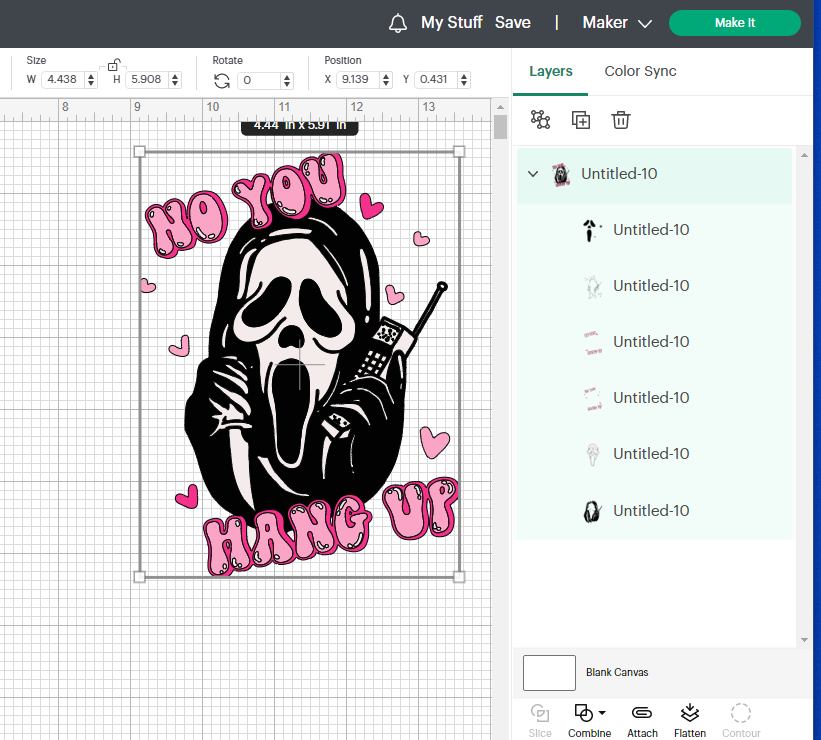The width and height of the screenshot is (821, 740).
Task: Click the Ghostface design on canvas
Action: (x=299, y=365)
